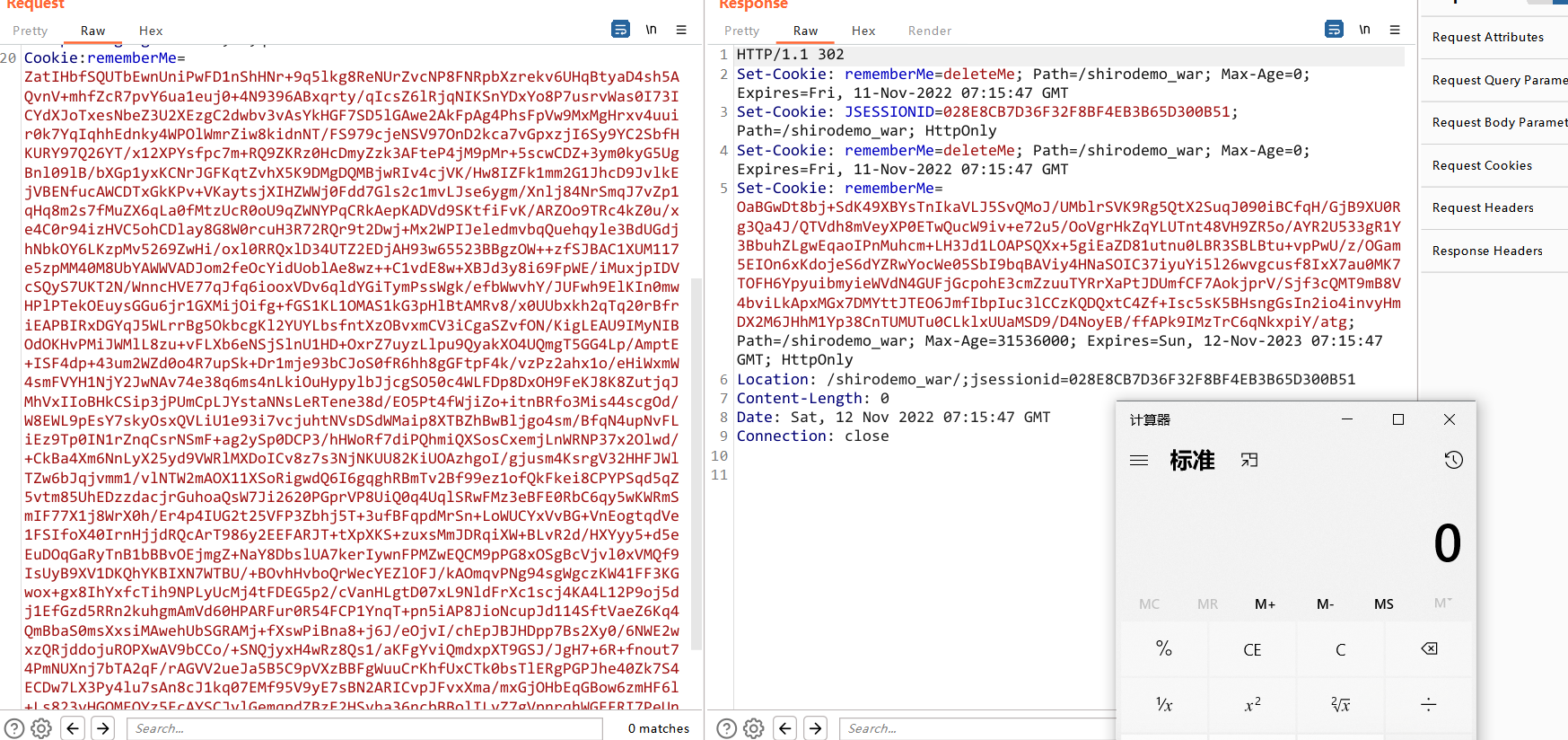The height and width of the screenshot is (740, 1568).
Task: Close the Calculator window
Action: coord(1450,419)
